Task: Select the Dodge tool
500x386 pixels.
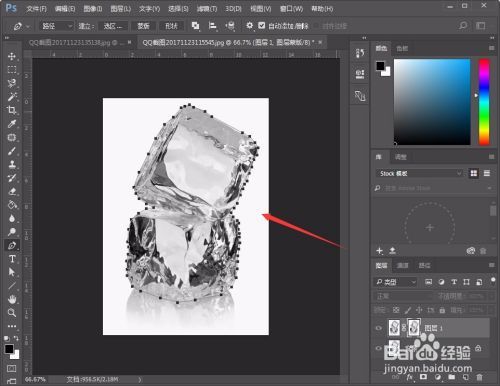Action: [x=12, y=232]
